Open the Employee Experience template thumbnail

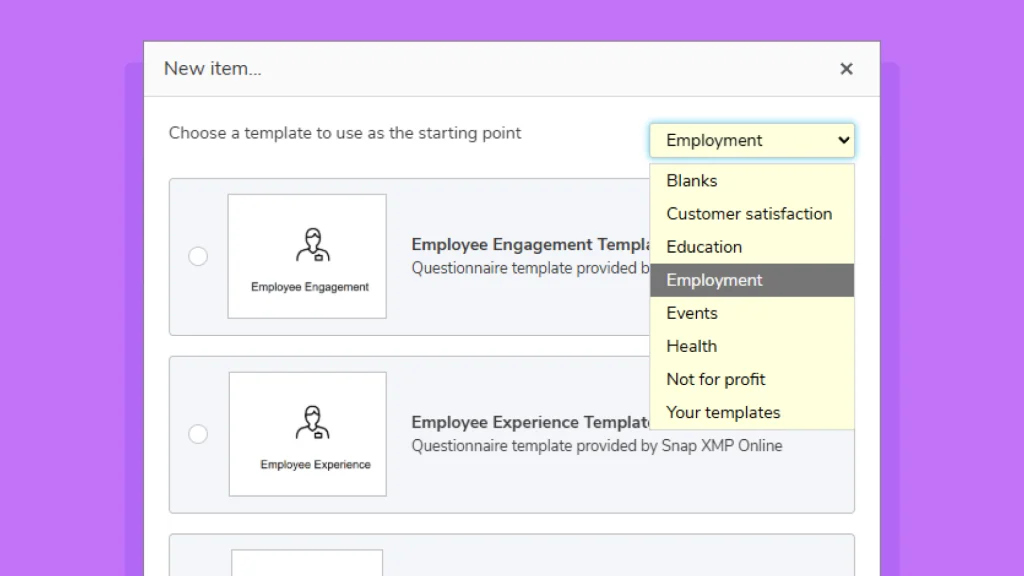point(307,433)
